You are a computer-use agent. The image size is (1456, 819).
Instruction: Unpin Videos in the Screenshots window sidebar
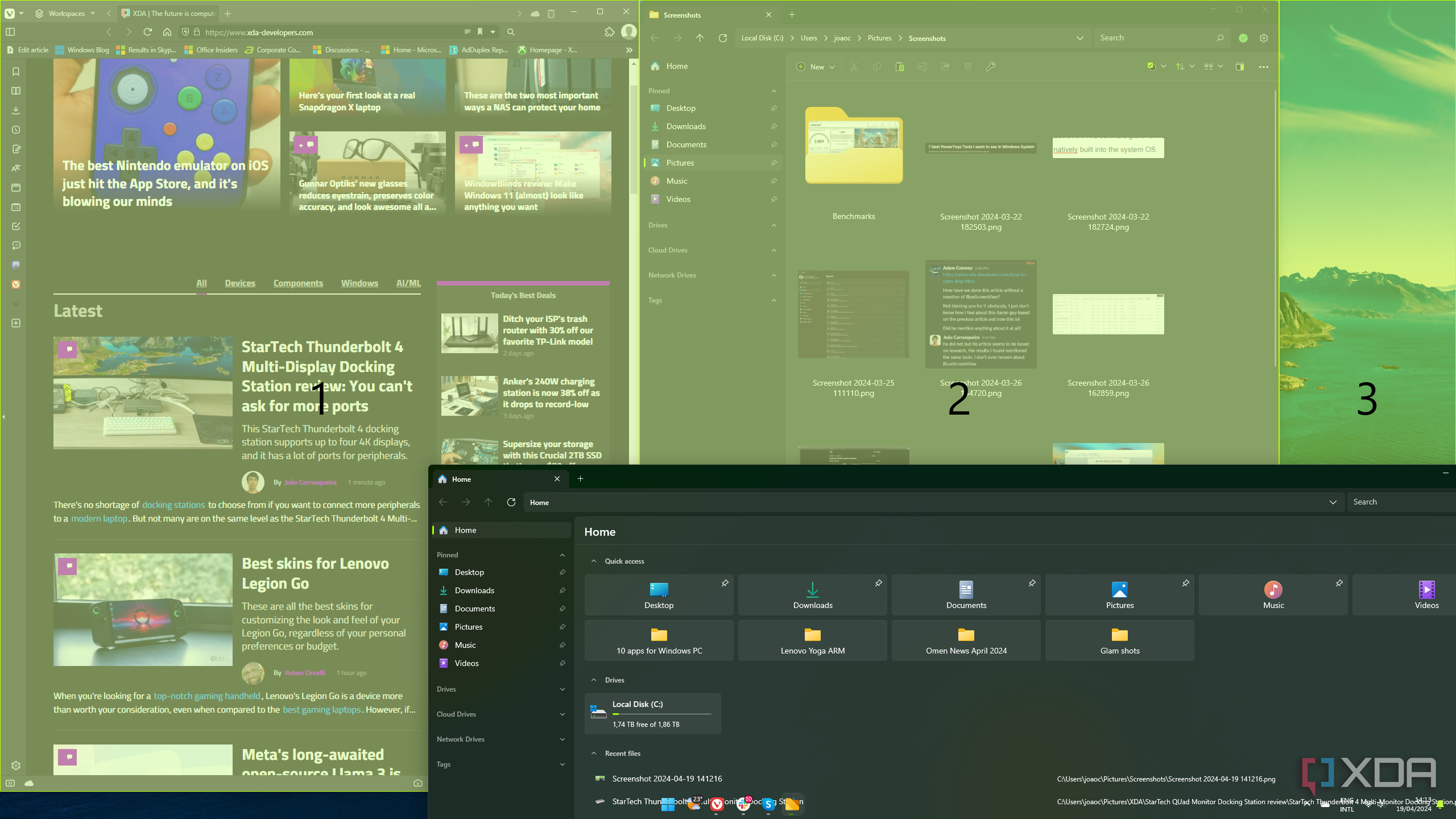(773, 199)
